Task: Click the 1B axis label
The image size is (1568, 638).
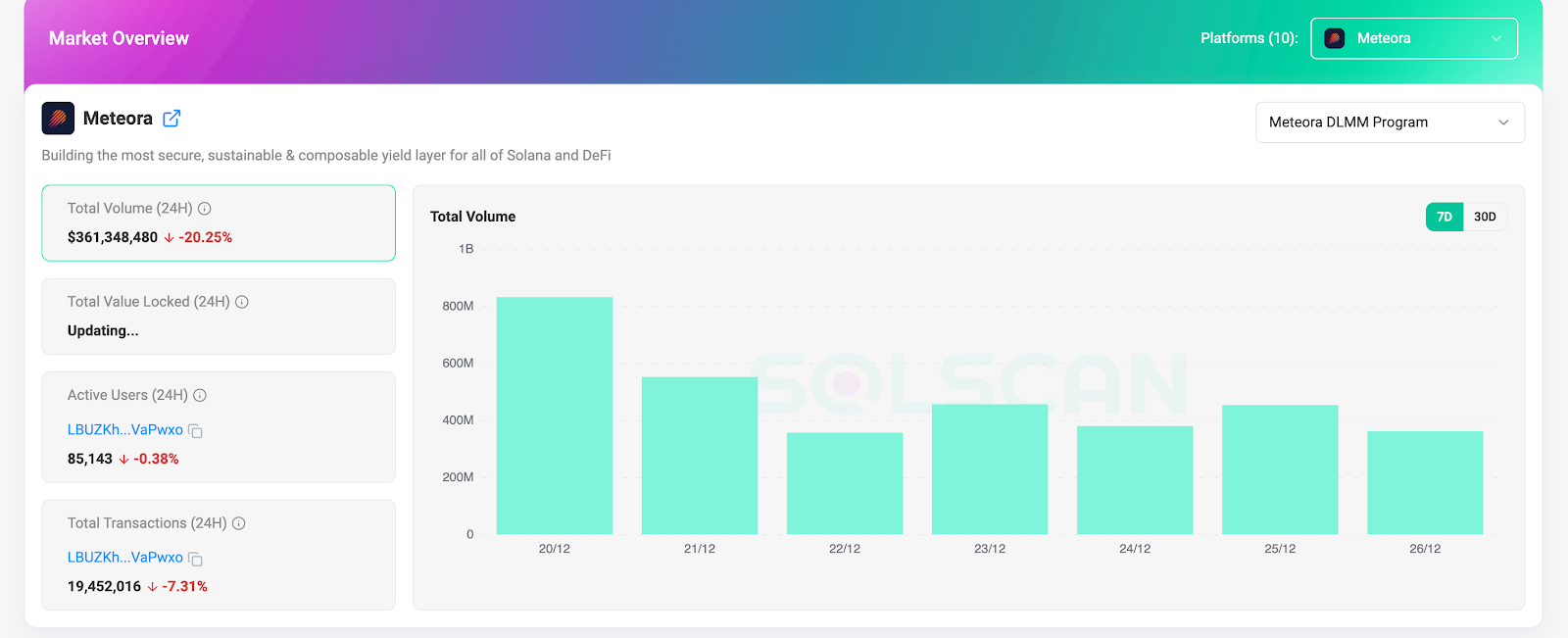Action: [465, 249]
